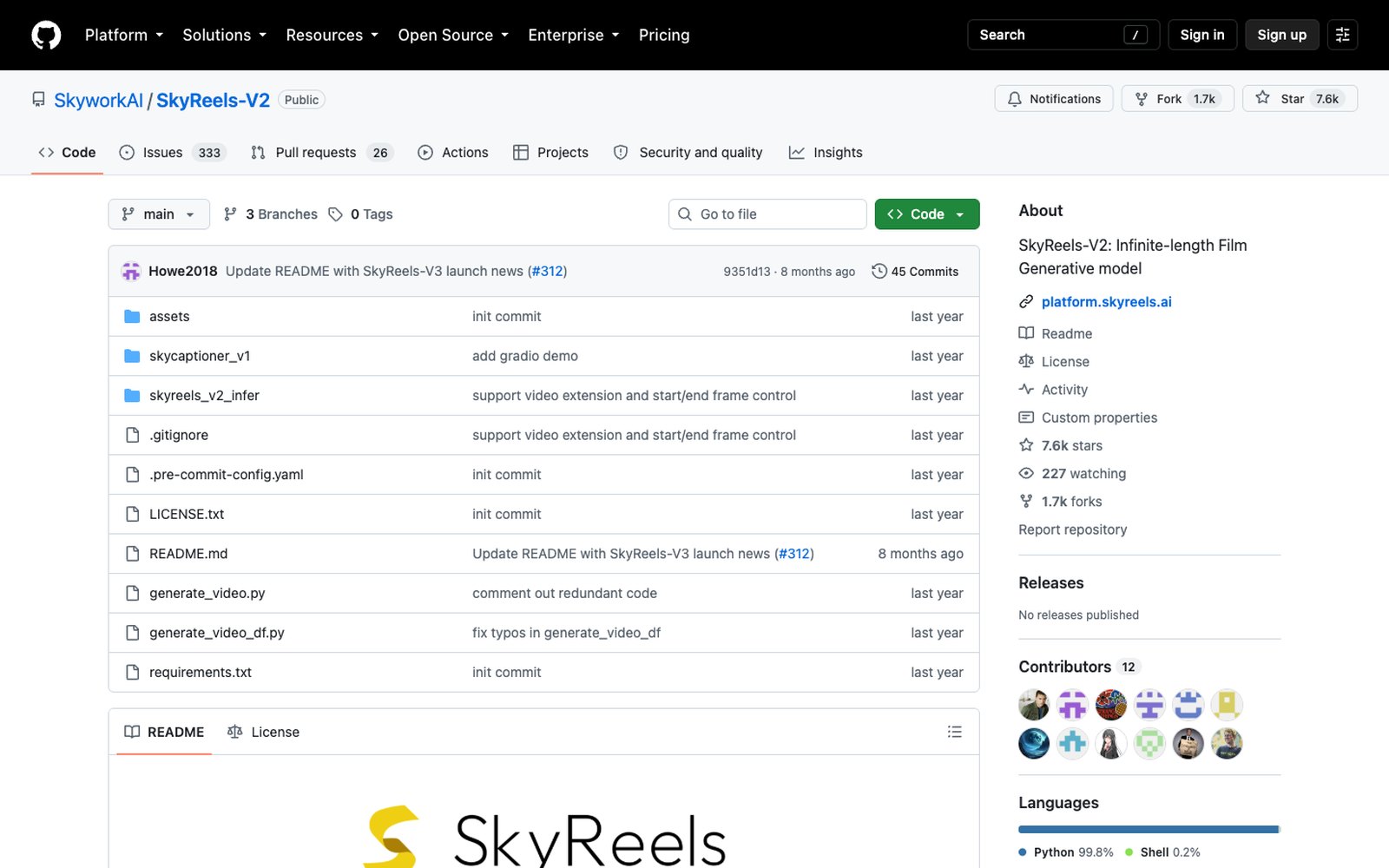Open commit 9351d13 hash link
The height and width of the screenshot is (868, 1389).
pyautogui.click(x=747, y=272)
